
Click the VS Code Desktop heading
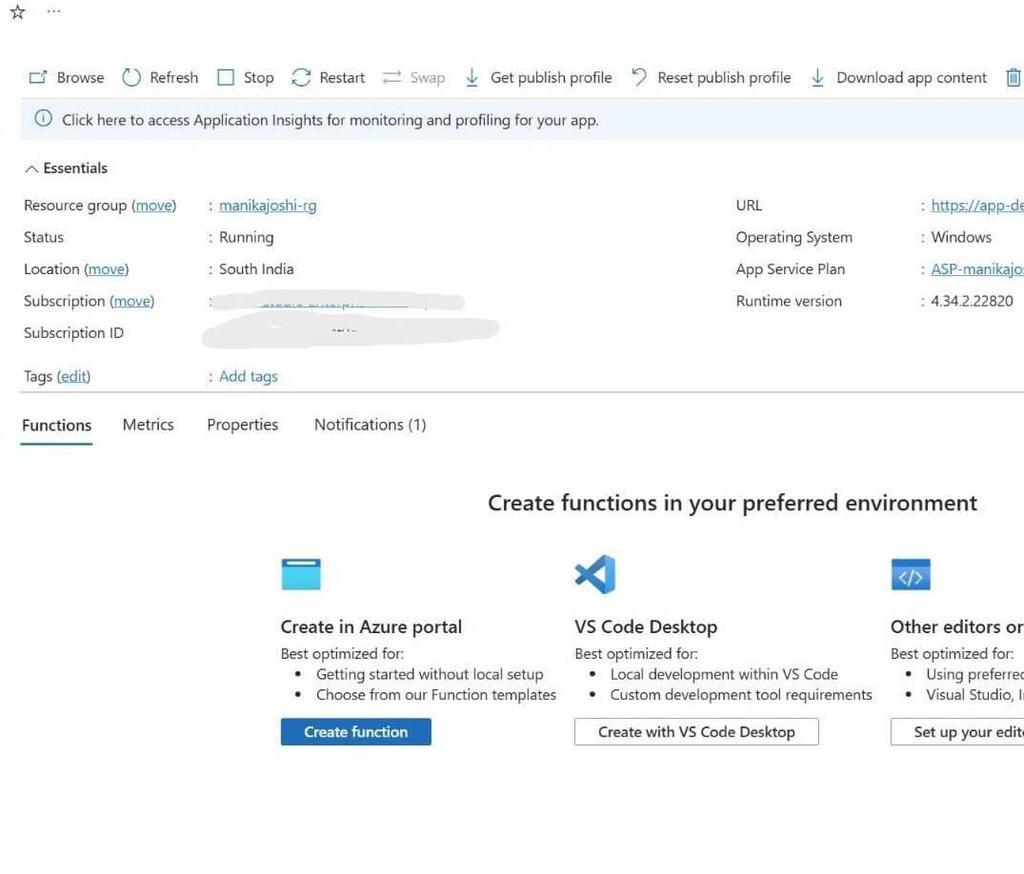[x=646, y=627]
